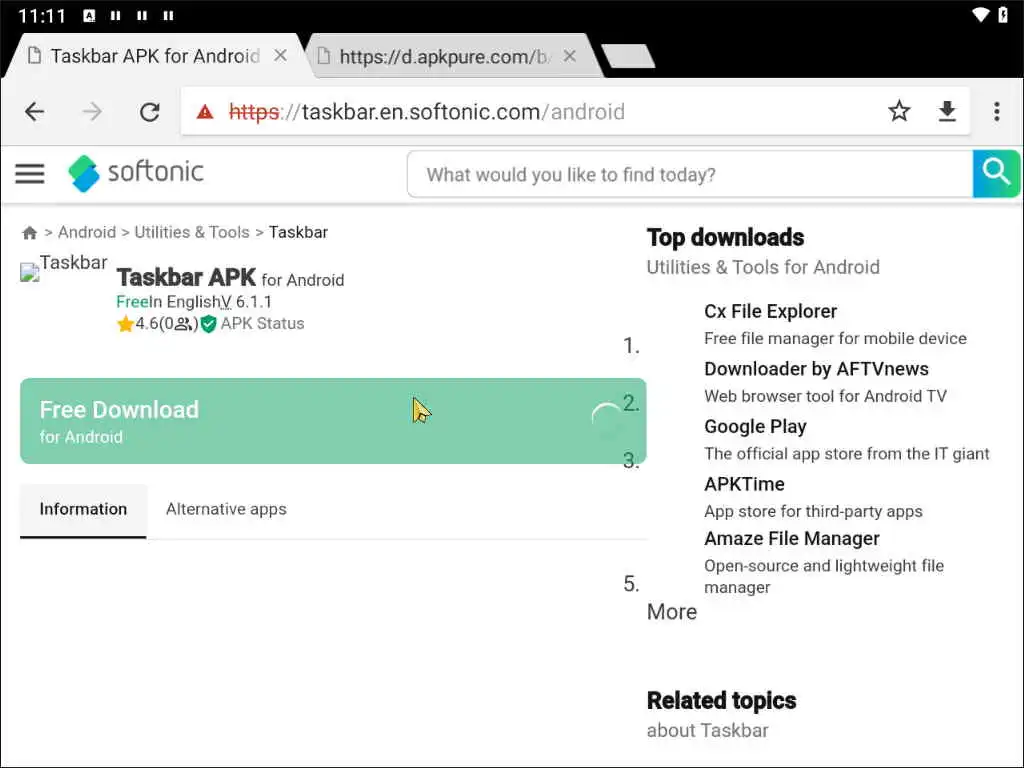Click the battery status icon
The image size is (1024, 768).
(1004, 14)
